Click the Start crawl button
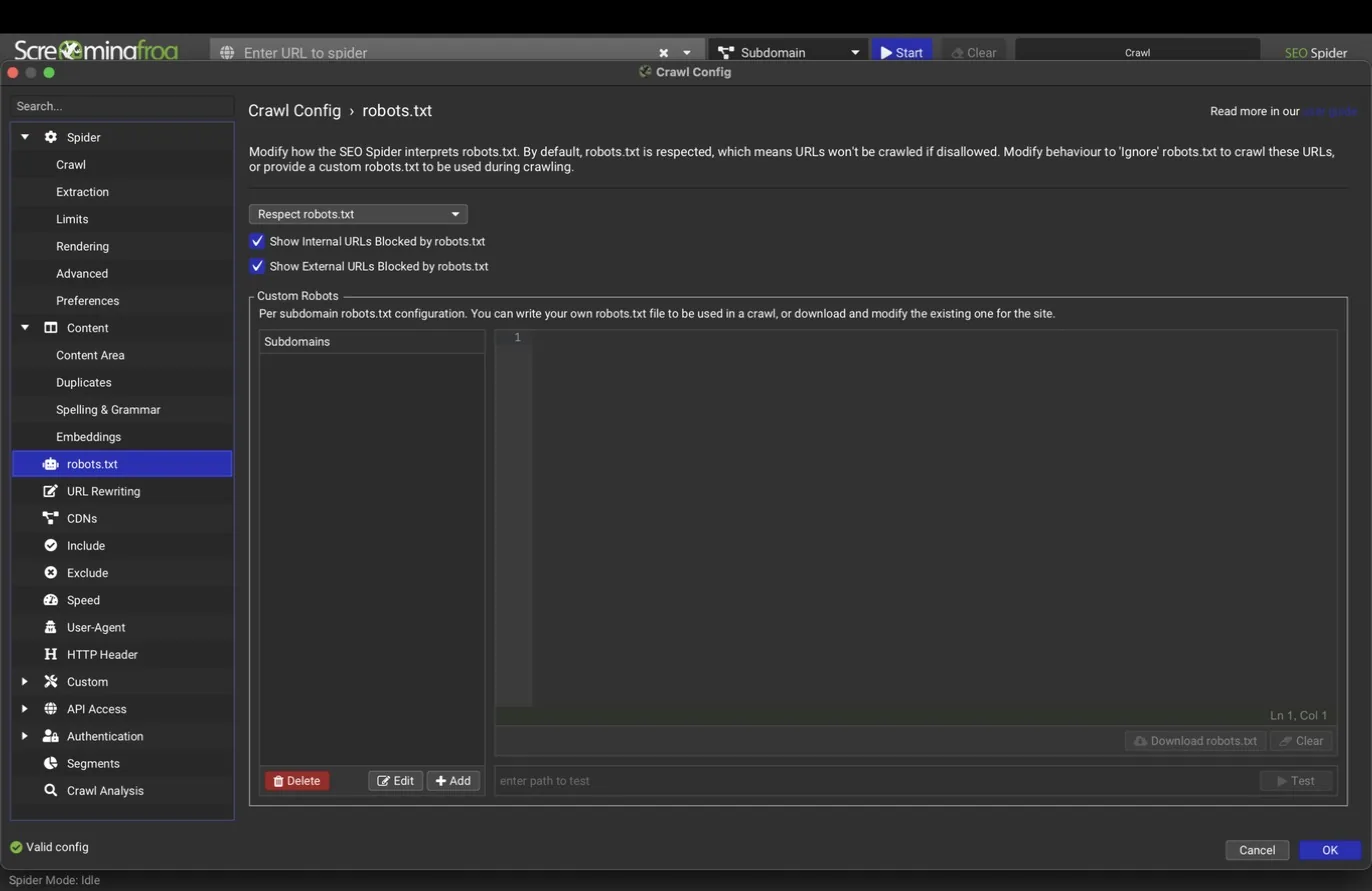 (x=902, y=52)
